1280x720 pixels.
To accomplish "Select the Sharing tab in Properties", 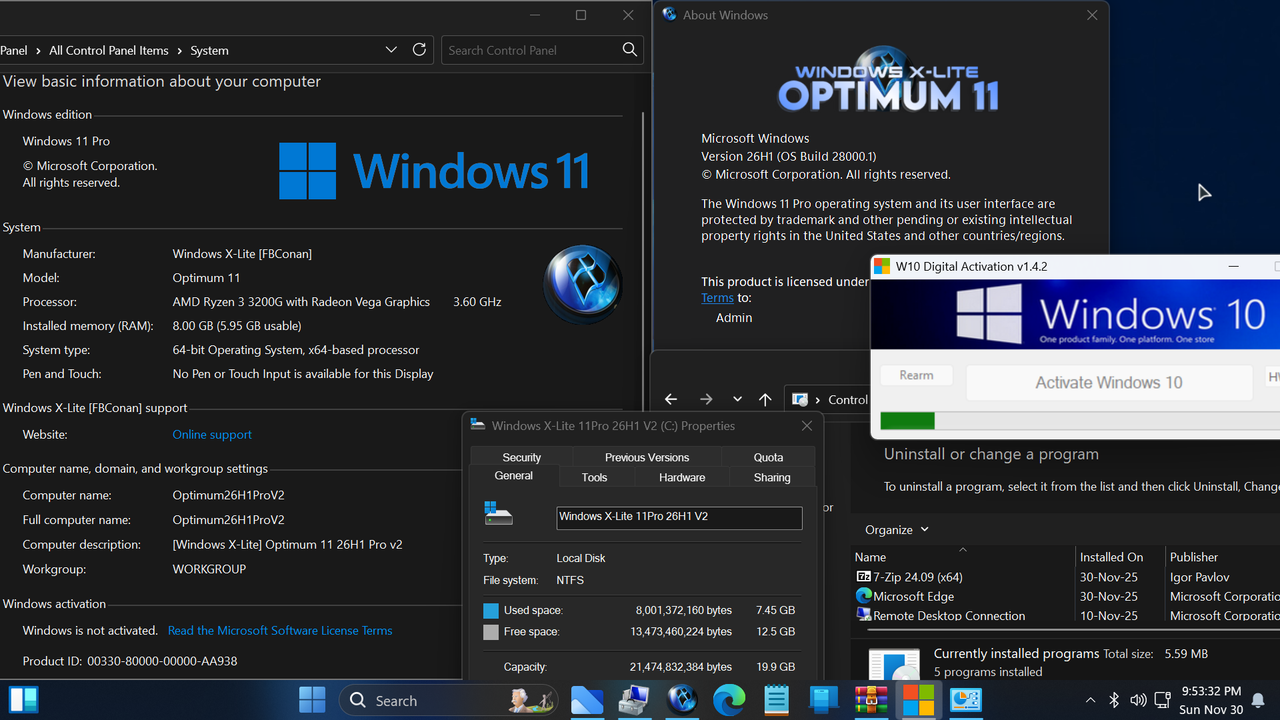I will [771, 477].
